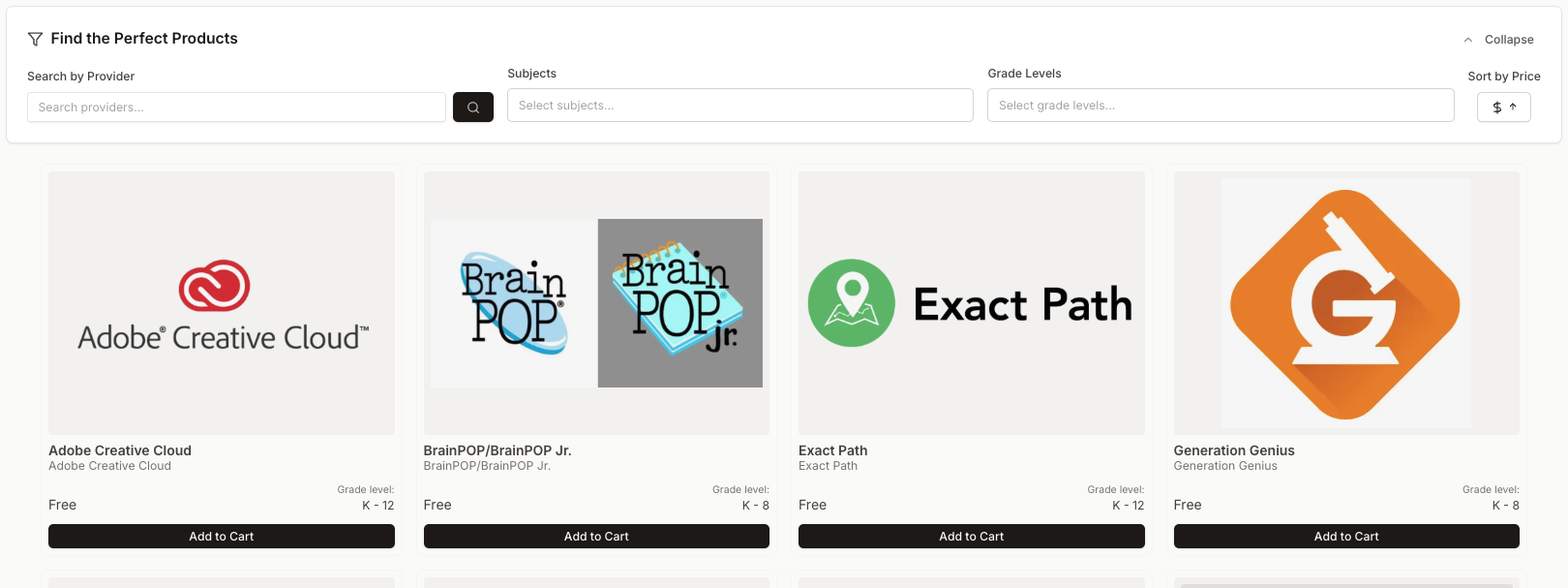The width and height of the screenshot is (1568, 588).
Task: Open the Exact Path product title
Action: tap(832, 450)
